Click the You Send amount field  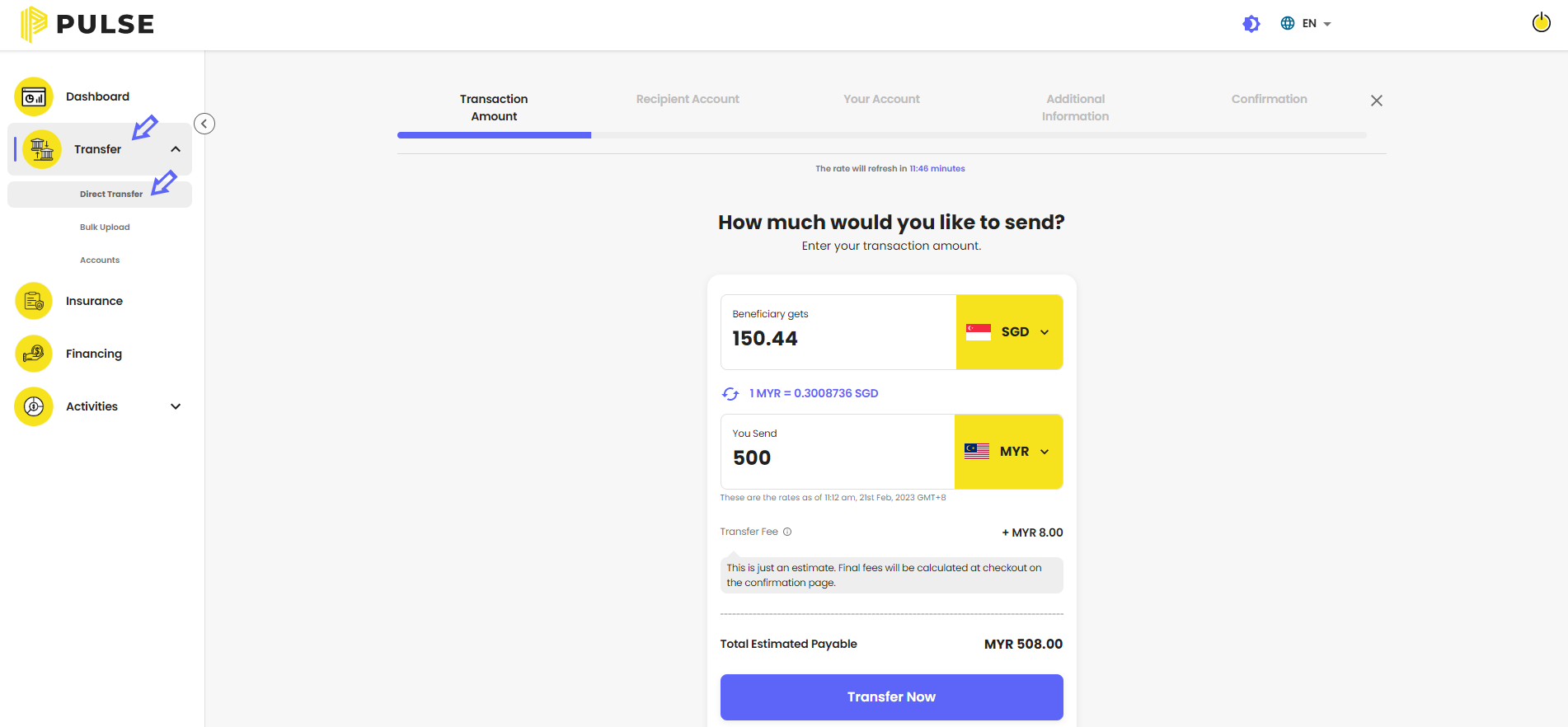[838, 452]
